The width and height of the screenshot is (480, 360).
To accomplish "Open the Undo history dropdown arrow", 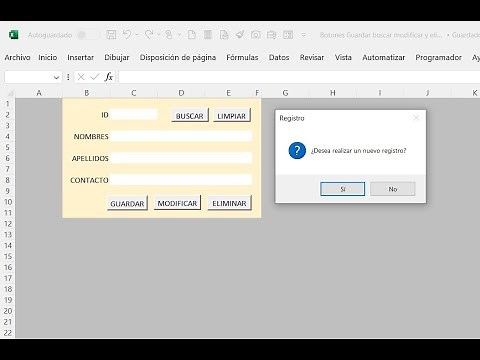I will point(137,35).
